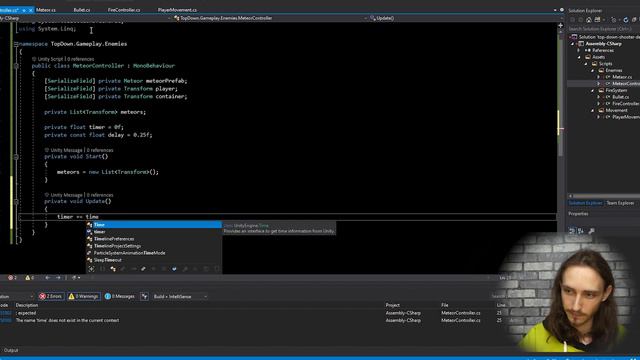Select timer in IntelliSense list
Viewport: 640px width, 360px height.
pos(154,232)
